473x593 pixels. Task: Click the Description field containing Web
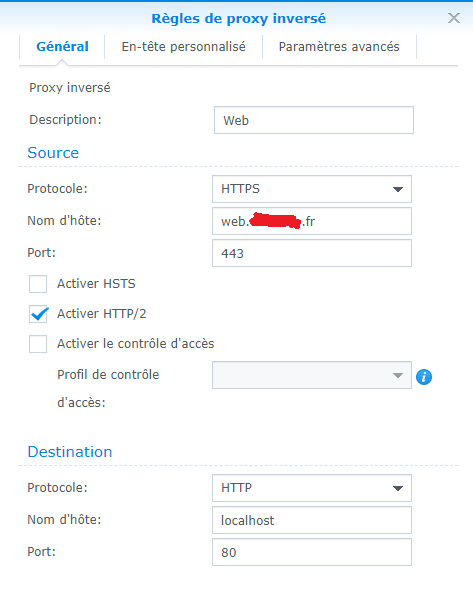pyautogui.click(x=314, y=120)
